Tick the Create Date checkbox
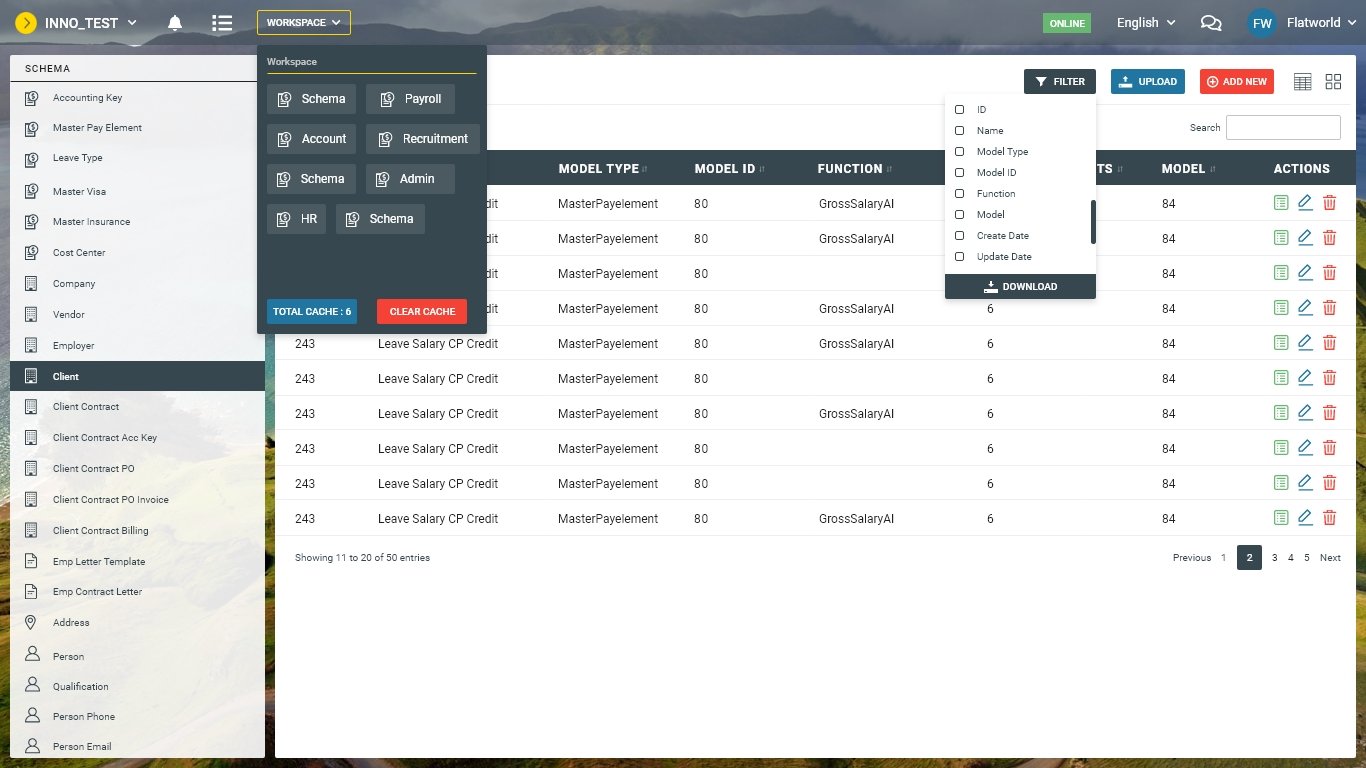This screenshot has height=768, width=1366. coord(960,236)
